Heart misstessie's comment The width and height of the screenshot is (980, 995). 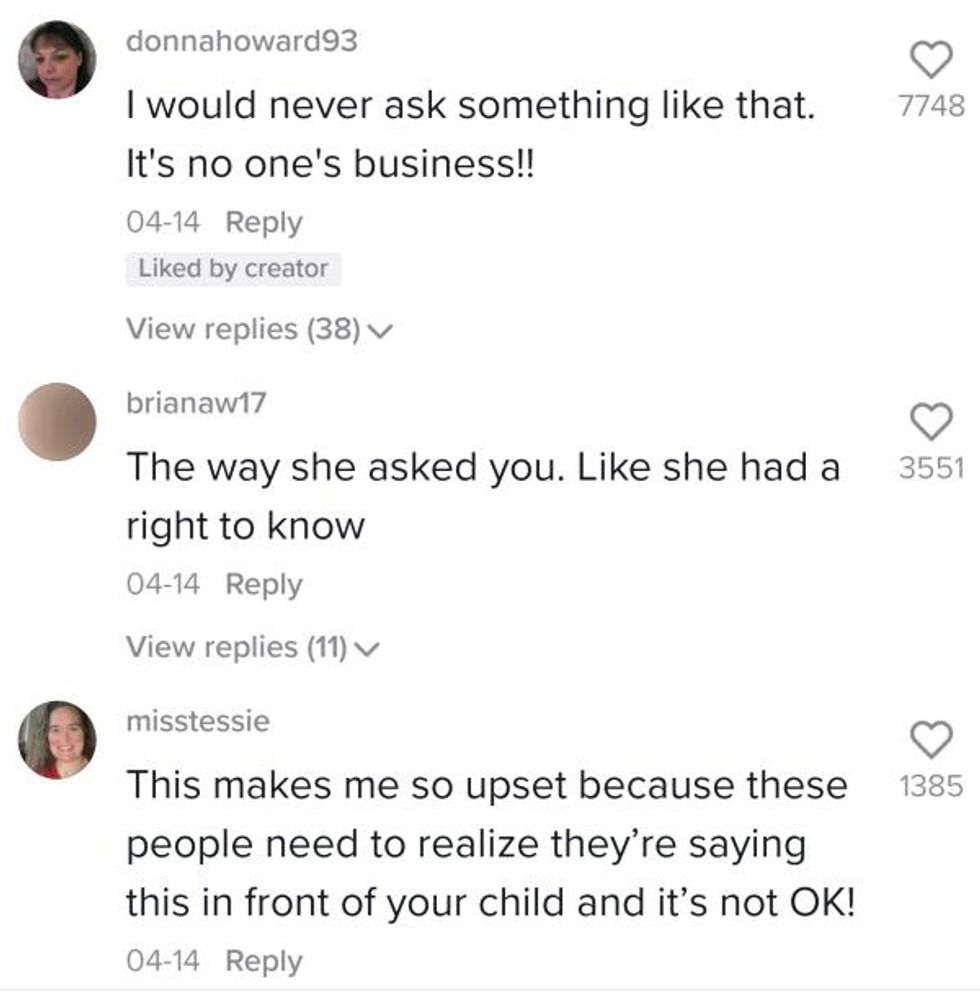click(931, 741)
